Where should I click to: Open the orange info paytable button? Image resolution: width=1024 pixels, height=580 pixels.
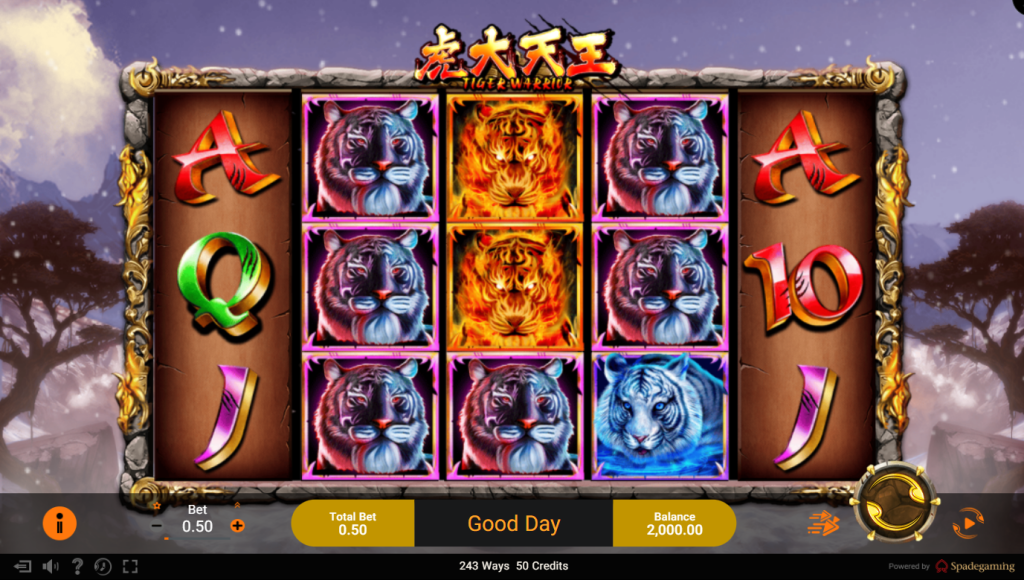coord(59,523)
